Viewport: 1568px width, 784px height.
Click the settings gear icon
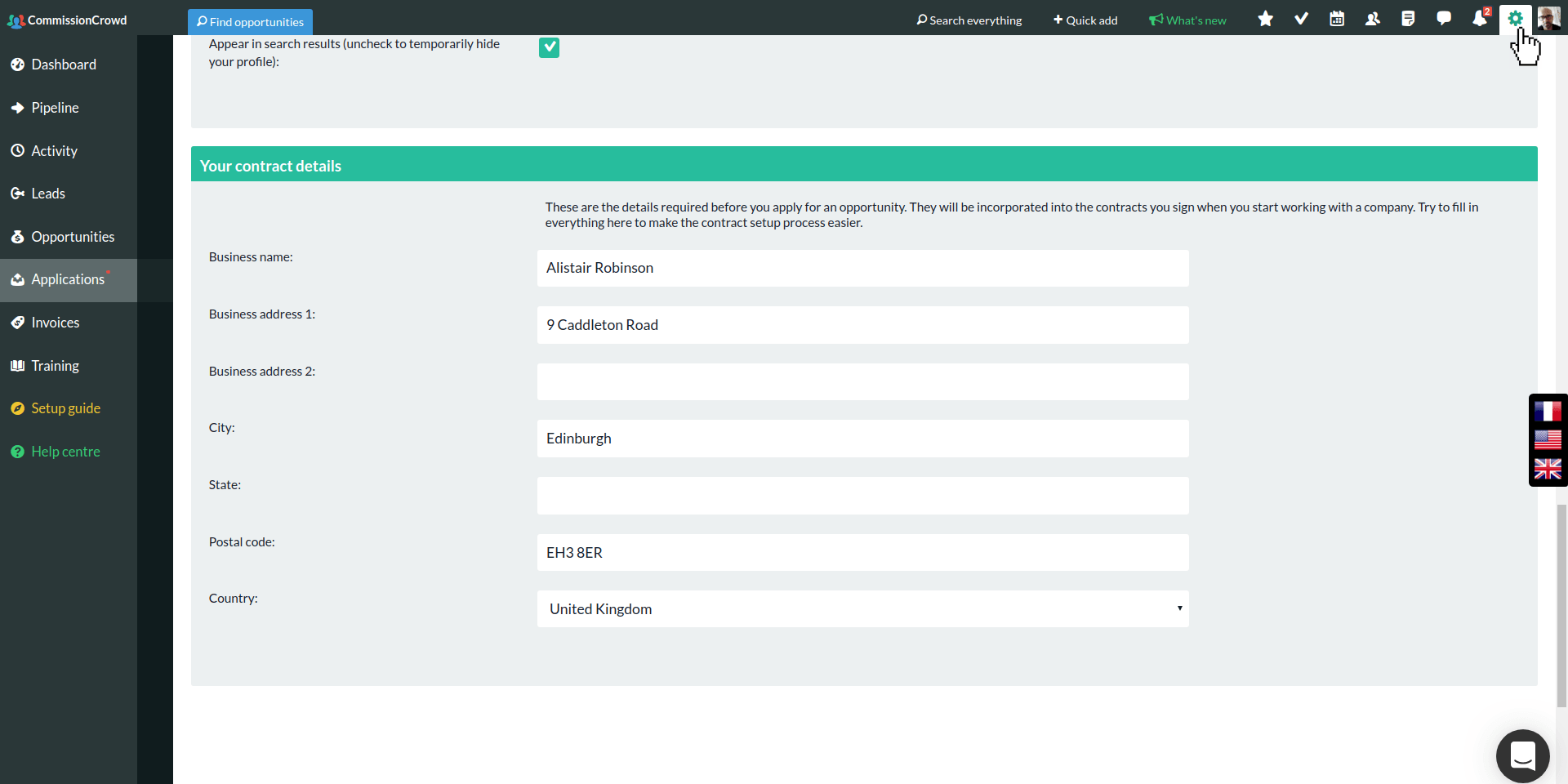(x=1515, y=19)
